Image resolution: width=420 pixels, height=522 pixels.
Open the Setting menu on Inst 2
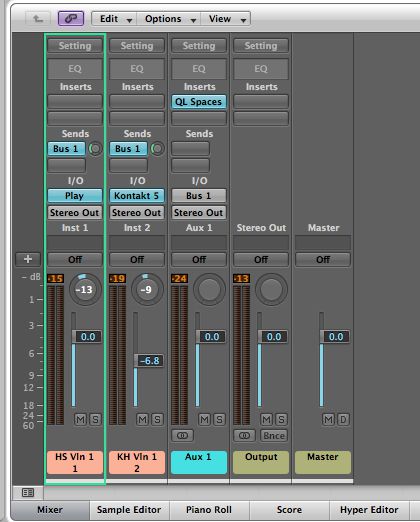point(137,46)
